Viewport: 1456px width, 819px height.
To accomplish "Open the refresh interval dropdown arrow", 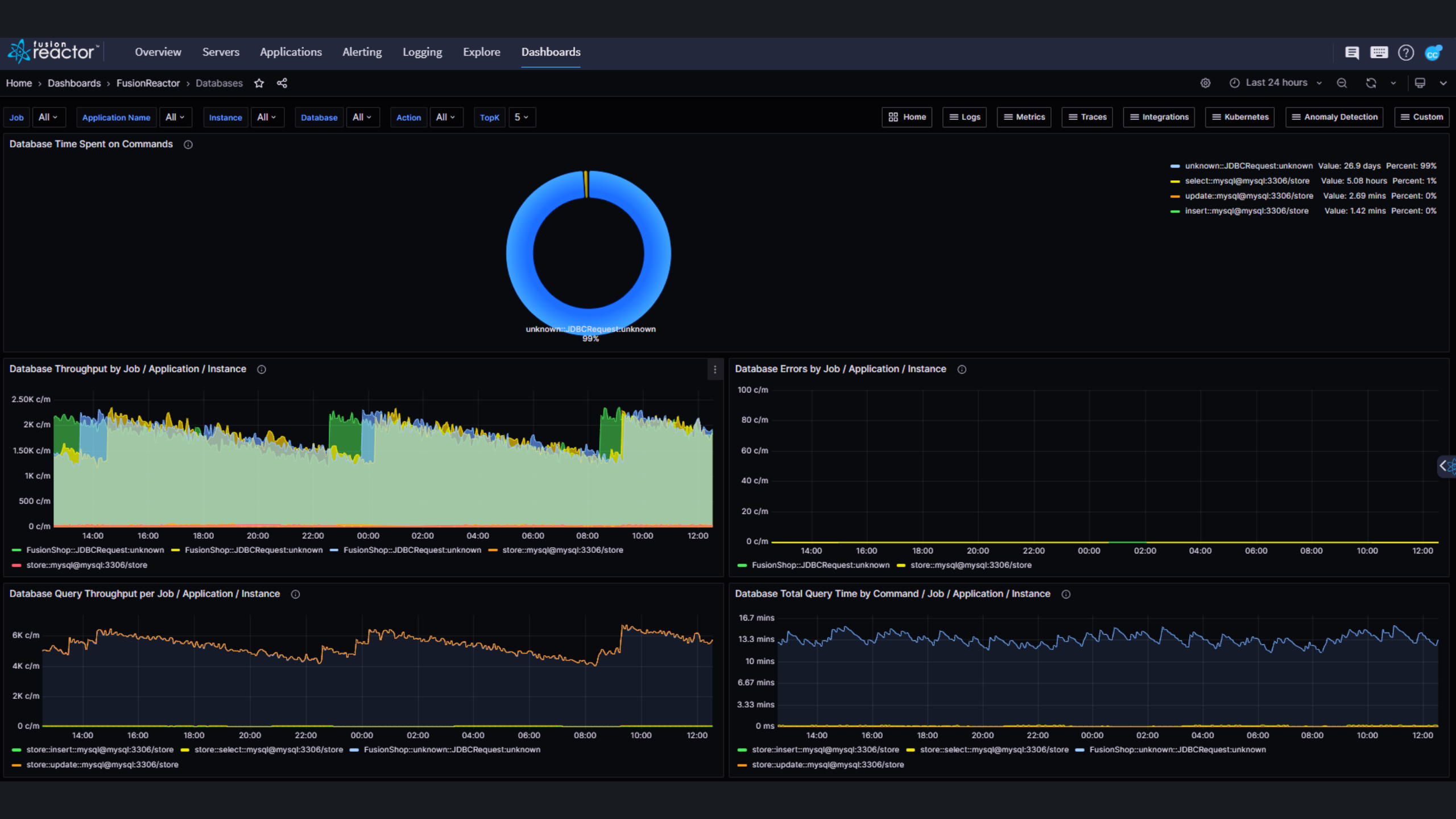I will 1393,83.
